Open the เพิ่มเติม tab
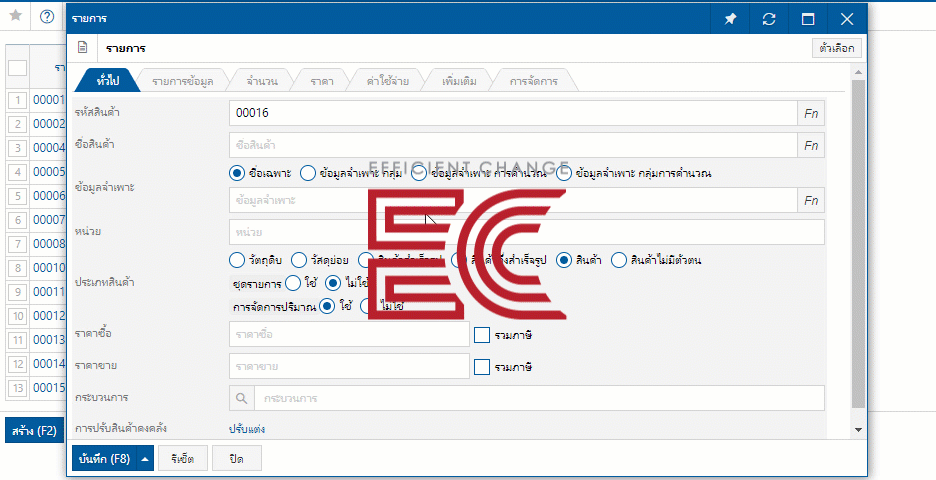The height and width of the screenshot is (480, 936). pos(460,81)
